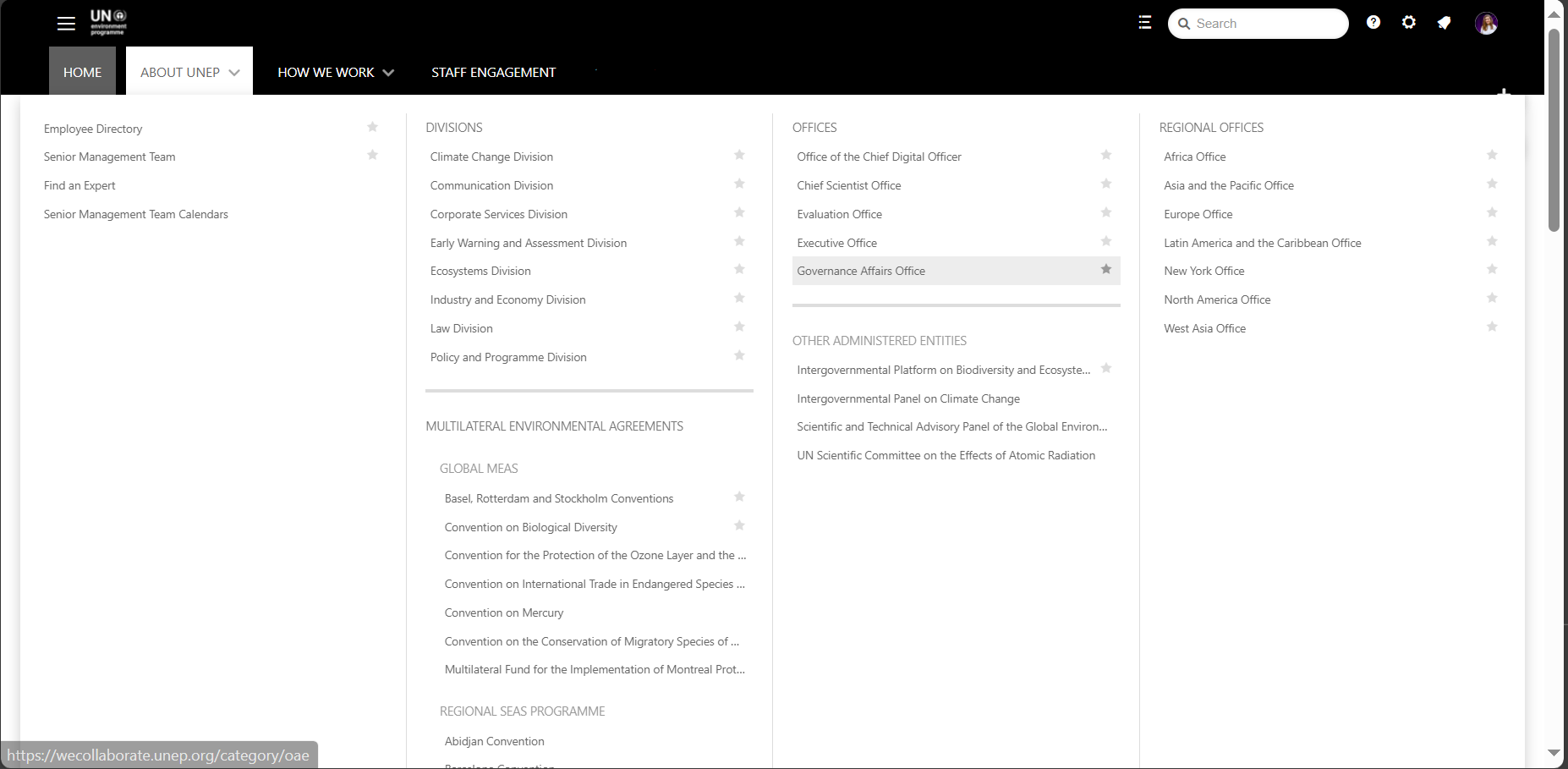1568x769 pixels.
Task: Star the New York Office
Action: 1492,269
